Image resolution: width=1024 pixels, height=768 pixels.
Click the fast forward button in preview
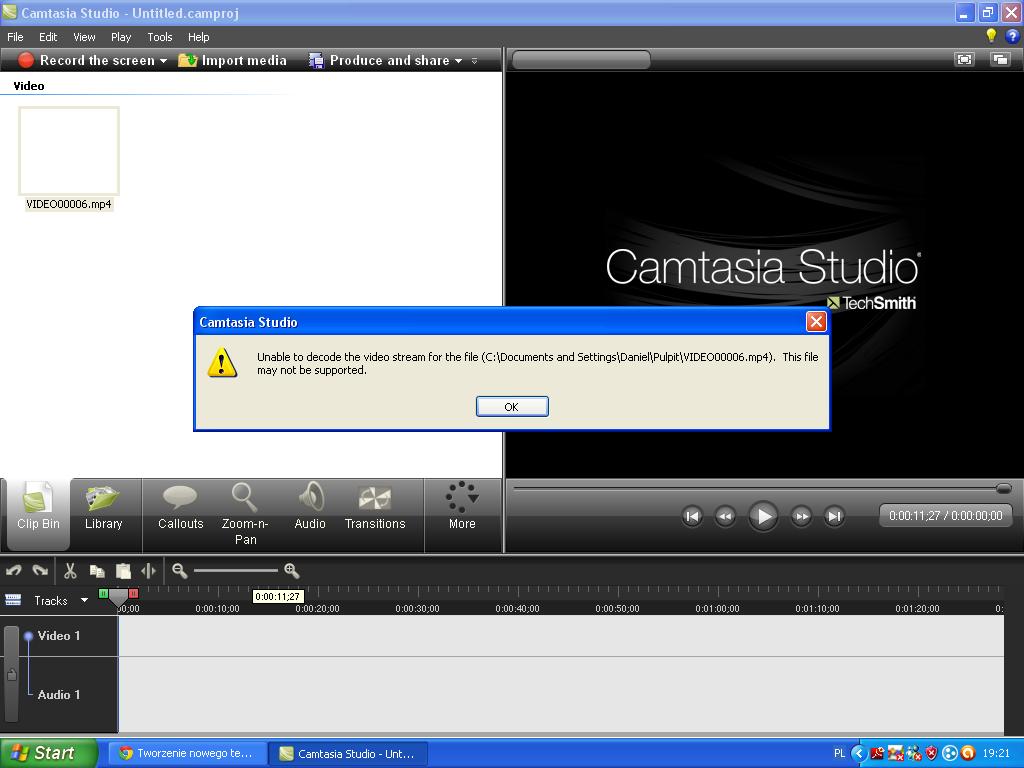[x=801, y=516]
